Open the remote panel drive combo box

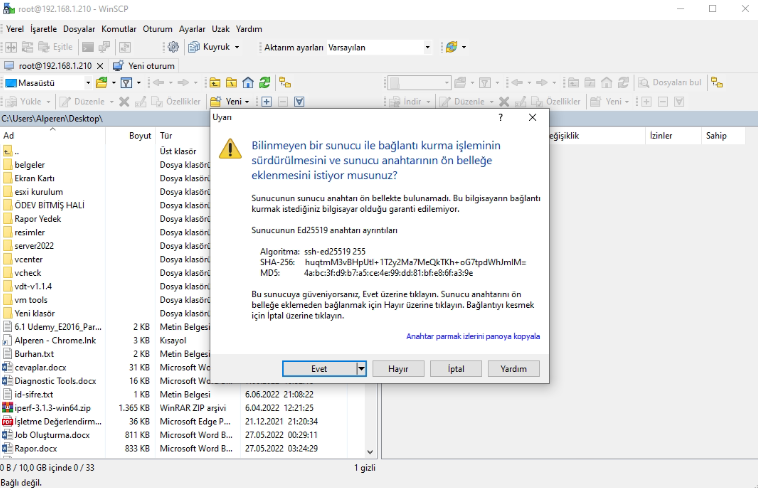[420, 83]
